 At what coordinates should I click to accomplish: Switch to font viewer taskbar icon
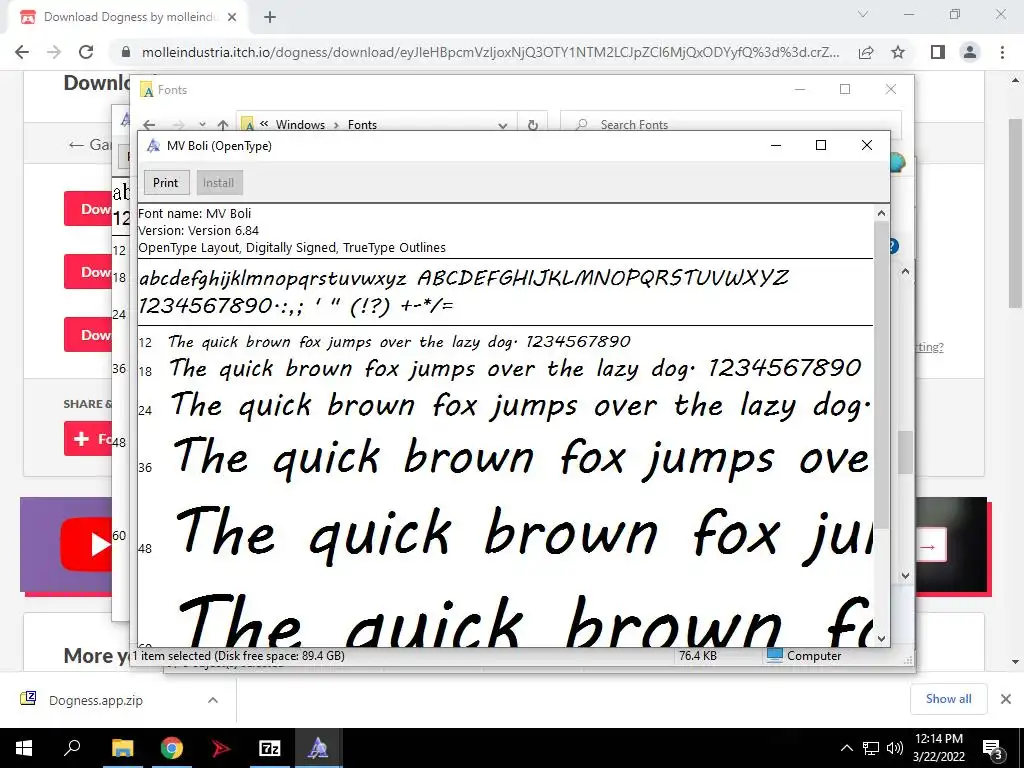click(319, 748)
